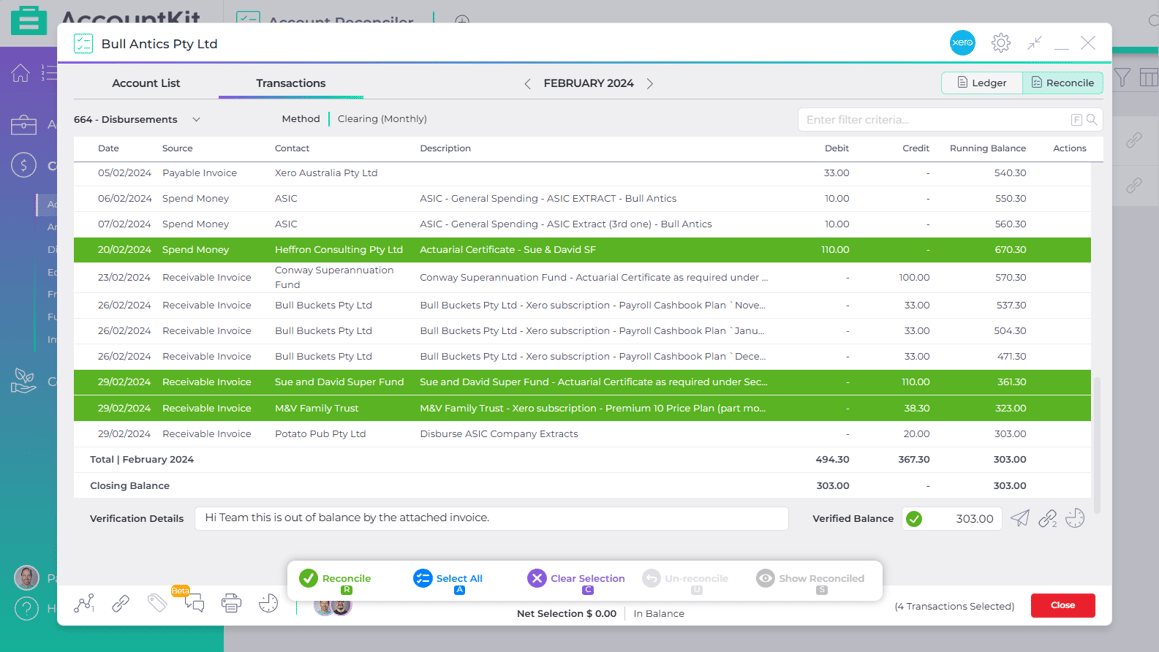The width and height of the screenshot is (1159, 652).
Task: Open the tag icon in the bottom toolbar
Action: pos(157,604)
